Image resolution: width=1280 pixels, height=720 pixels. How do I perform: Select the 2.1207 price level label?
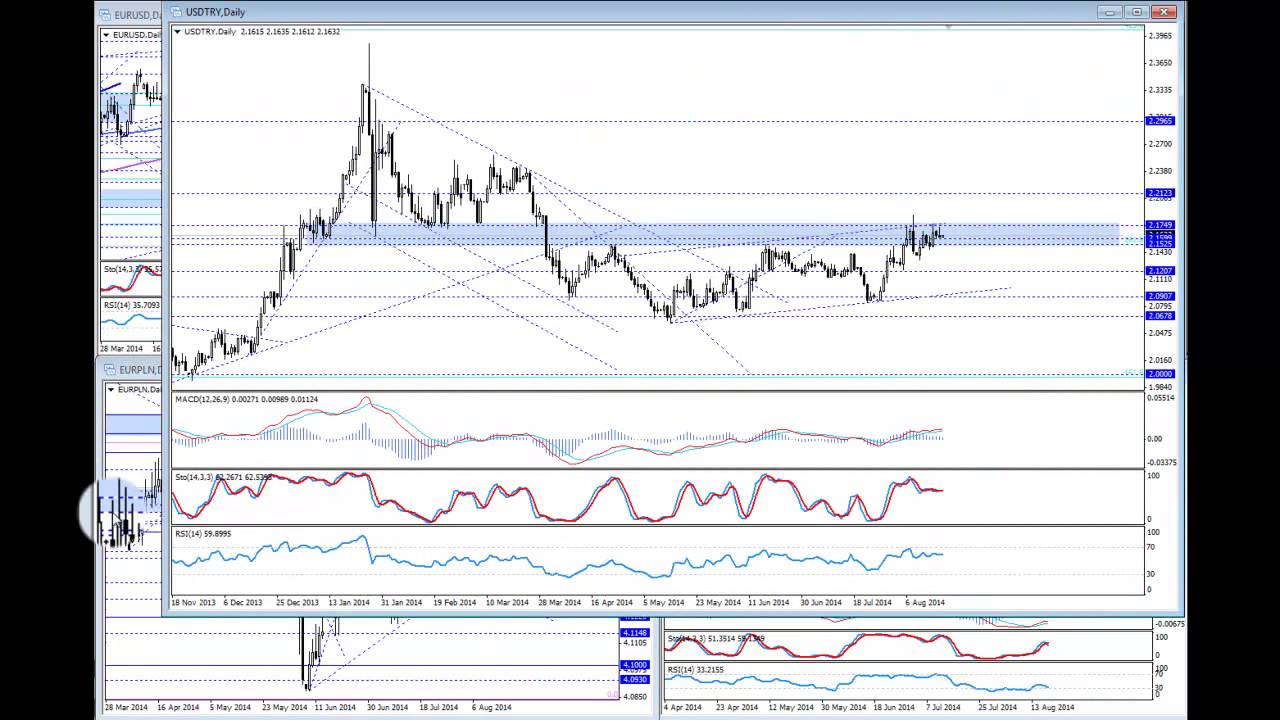(1160, 271)
